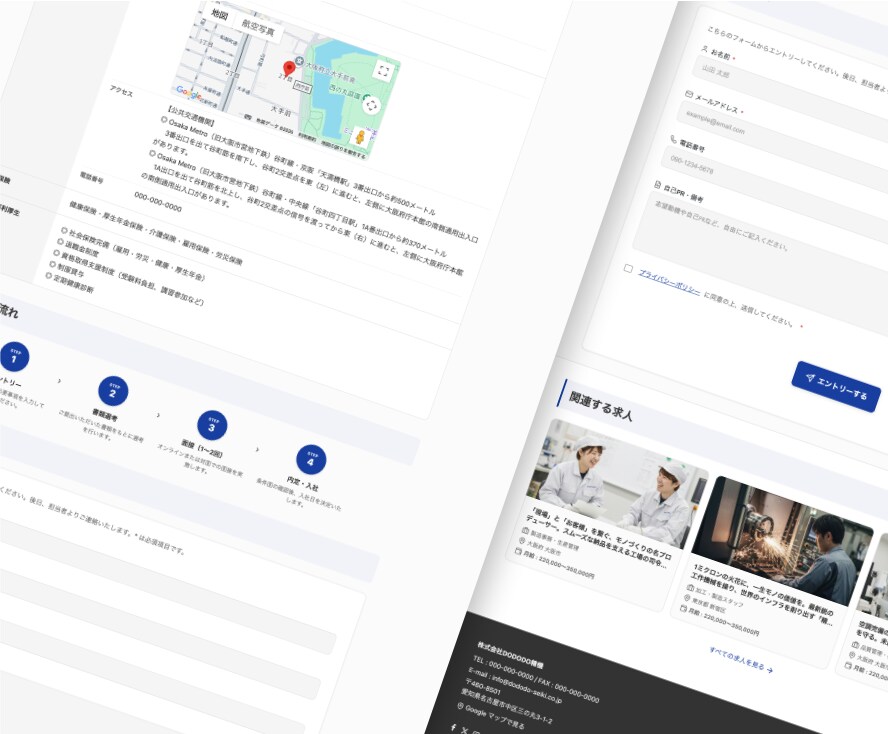The image size is (888, 734).
Task: Open job photo of machine with sparks
Action: (x=782, y=540)
